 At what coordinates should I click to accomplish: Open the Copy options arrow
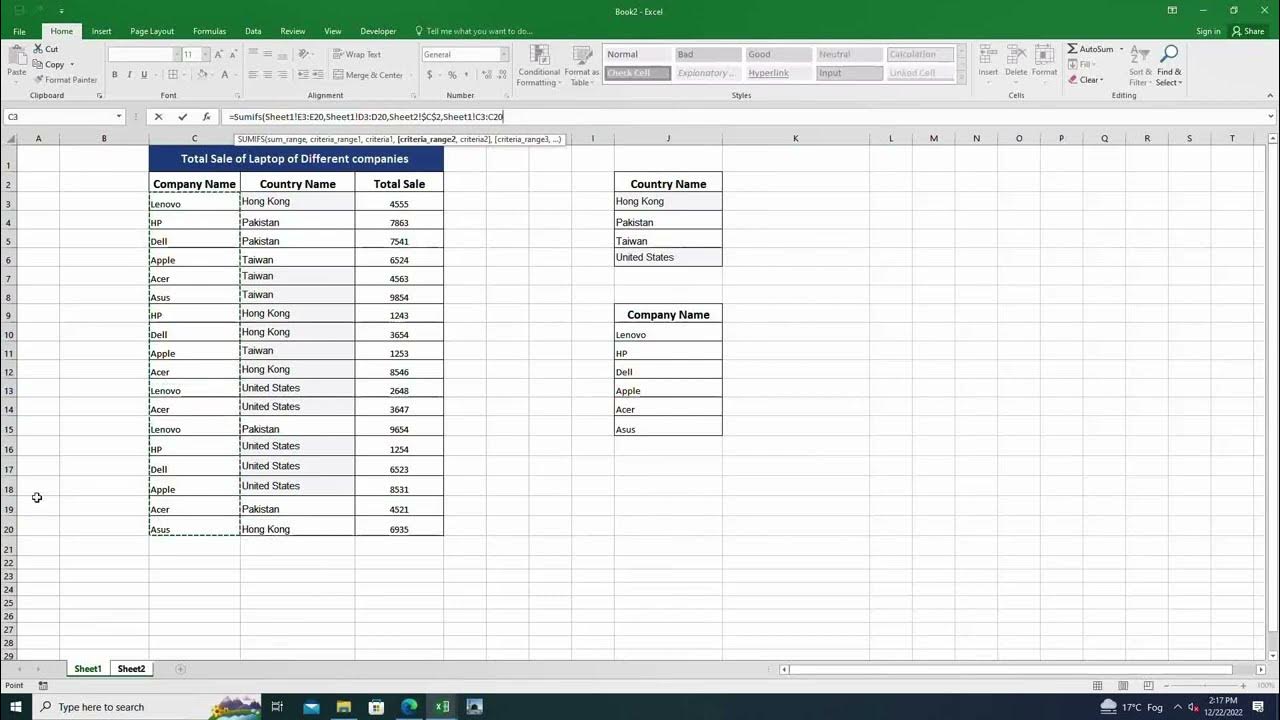click(72, 65)
